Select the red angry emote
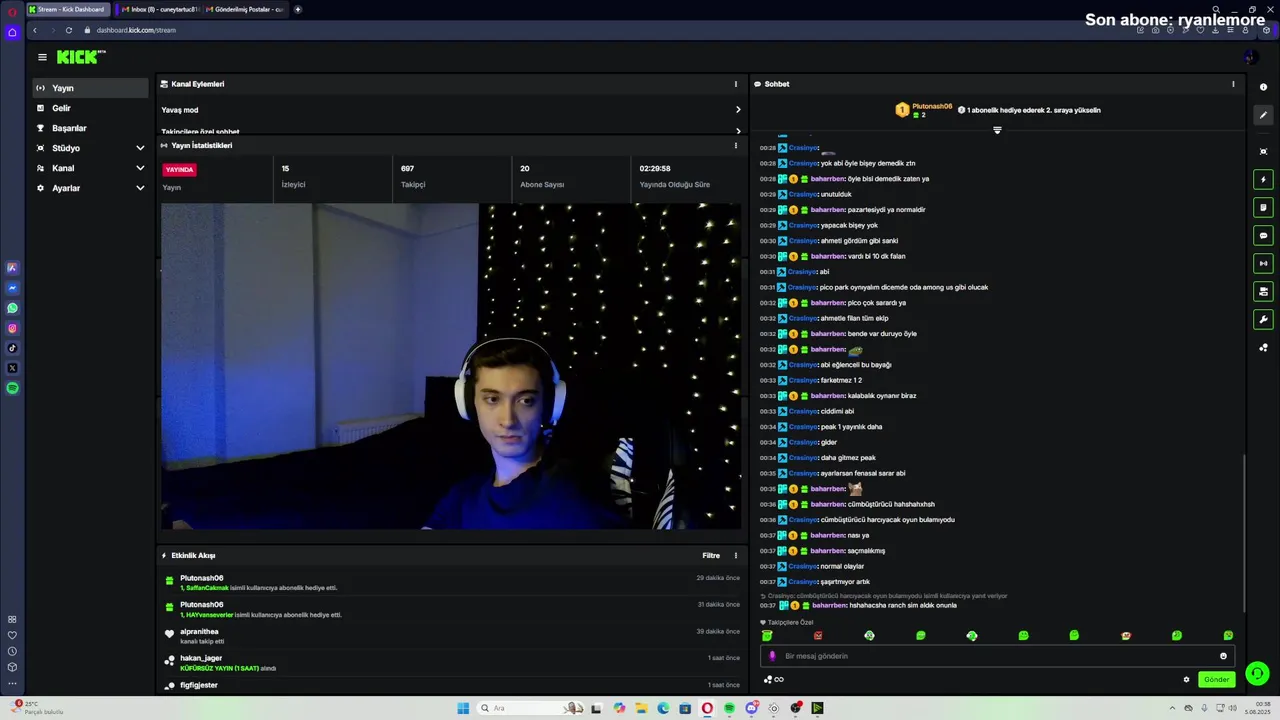The height and width of the screenshot is (720, 1280). (x=818, y=635)
